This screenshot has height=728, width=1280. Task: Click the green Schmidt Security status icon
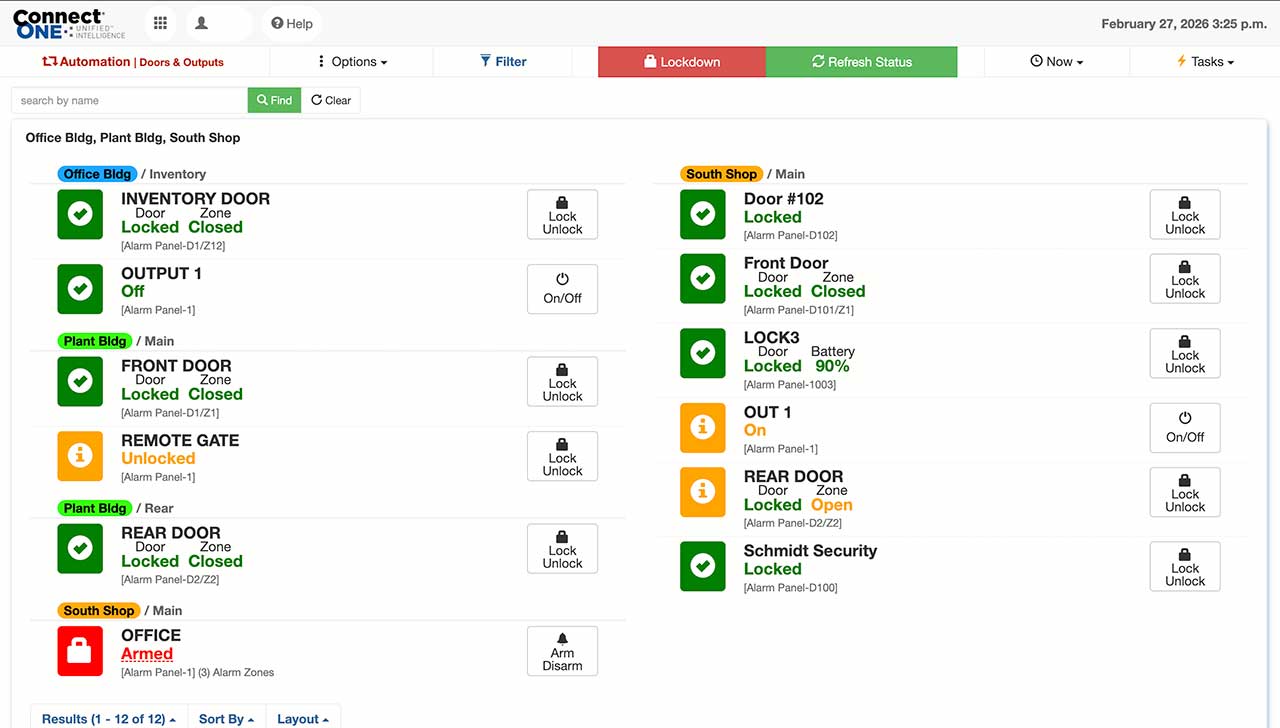[x=703, y=566]
